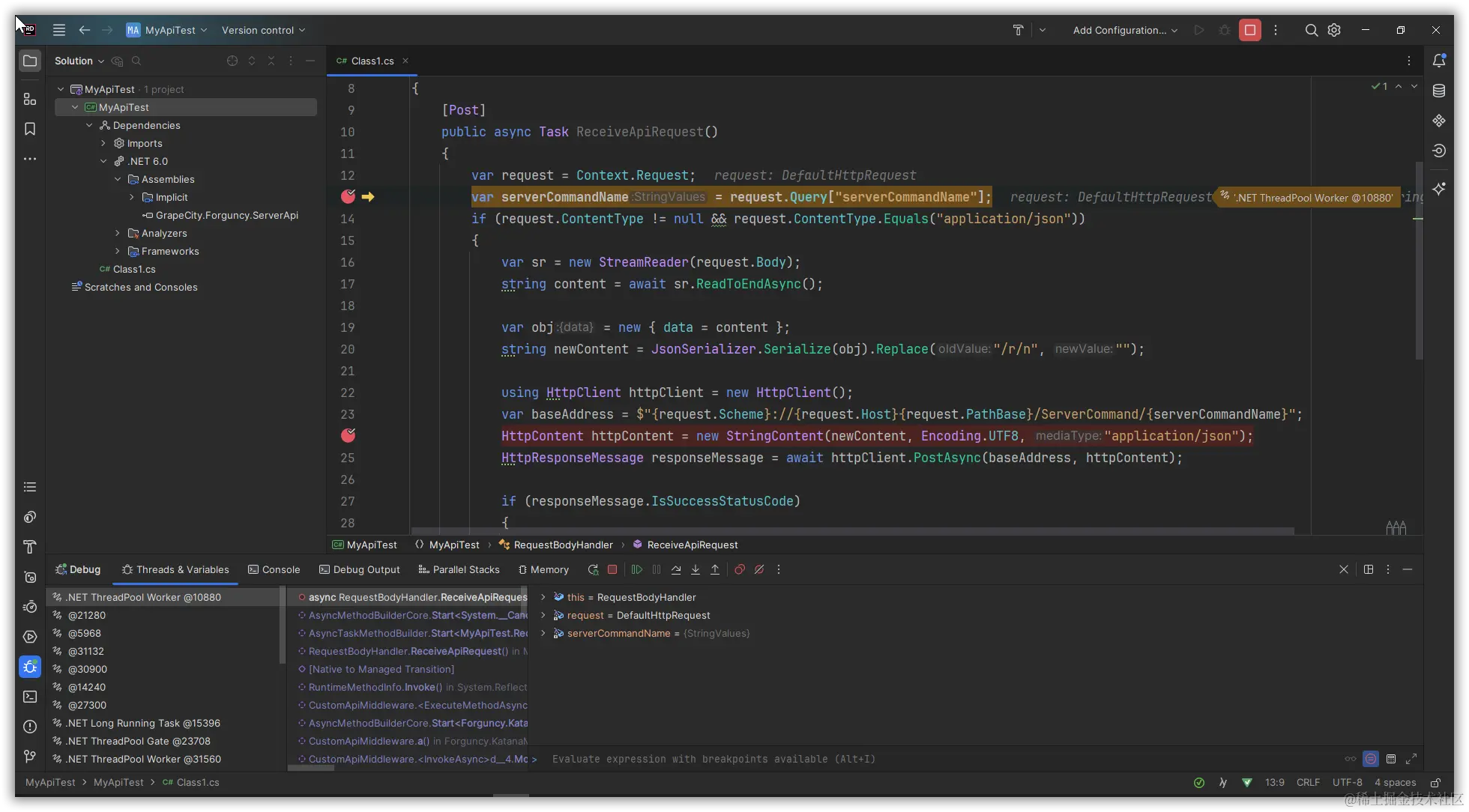The image size is (1469, 812).
Task: Click Step Into debug button
Action: pyautogui.click(x=696, y=569)
